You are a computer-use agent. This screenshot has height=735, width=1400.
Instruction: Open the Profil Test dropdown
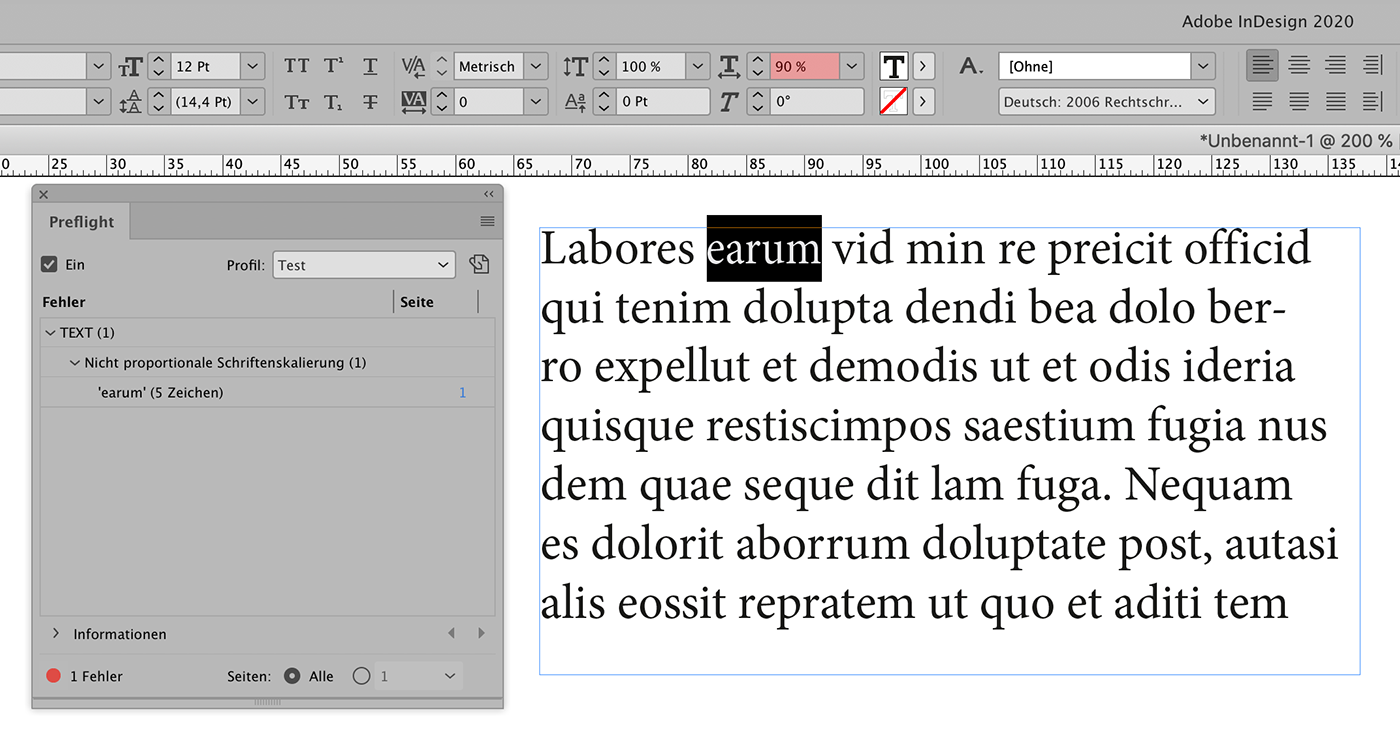[x=364, y=265]
